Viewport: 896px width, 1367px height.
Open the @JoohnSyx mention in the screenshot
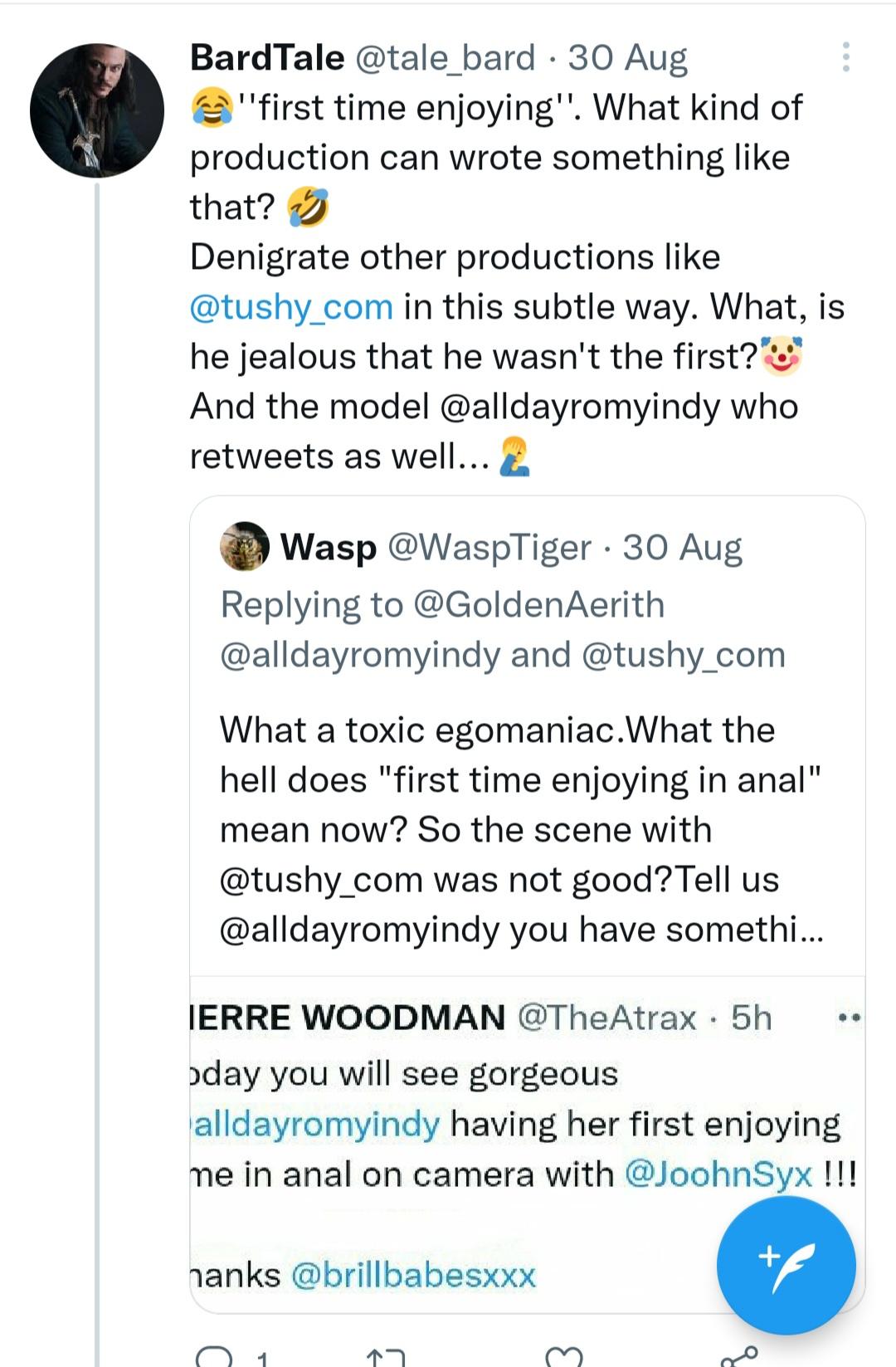tap(718, 1174)
